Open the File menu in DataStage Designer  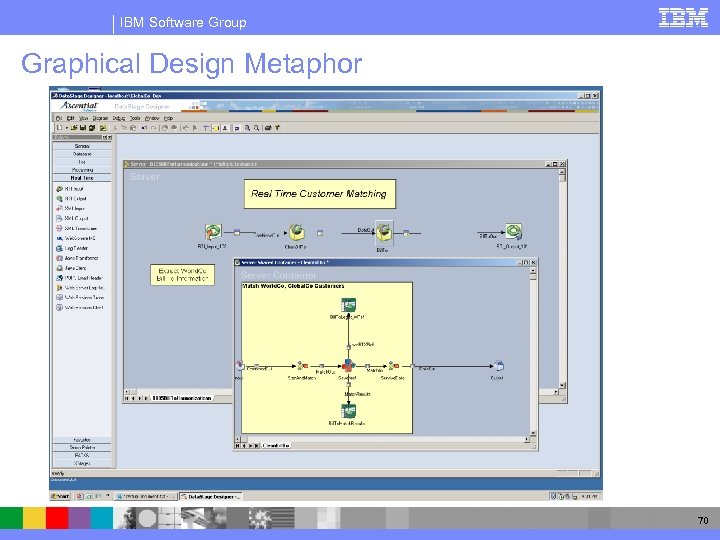(x=59, y=118)
